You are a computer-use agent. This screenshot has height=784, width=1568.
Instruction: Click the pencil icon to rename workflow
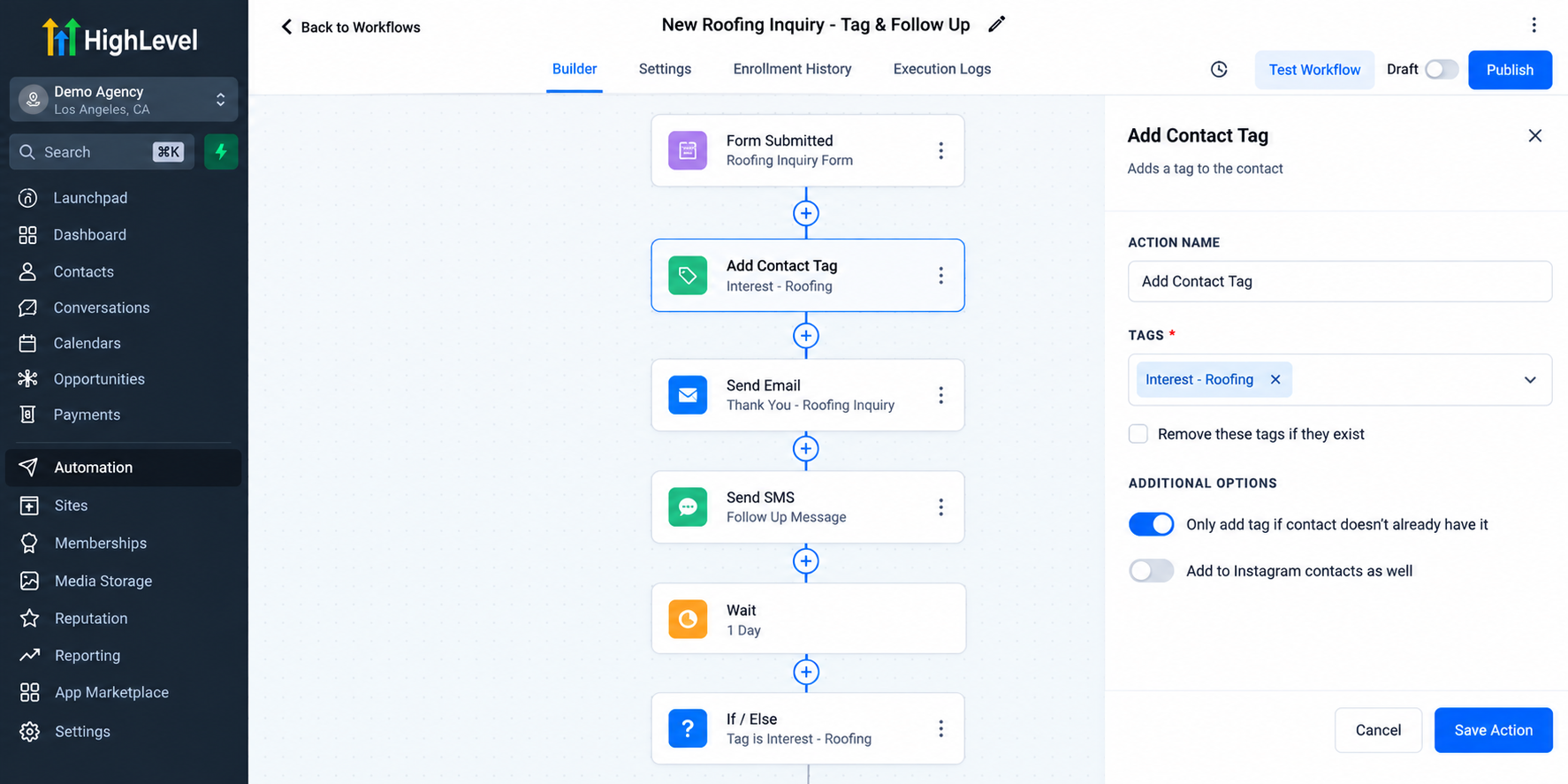(x=996, y=25)
